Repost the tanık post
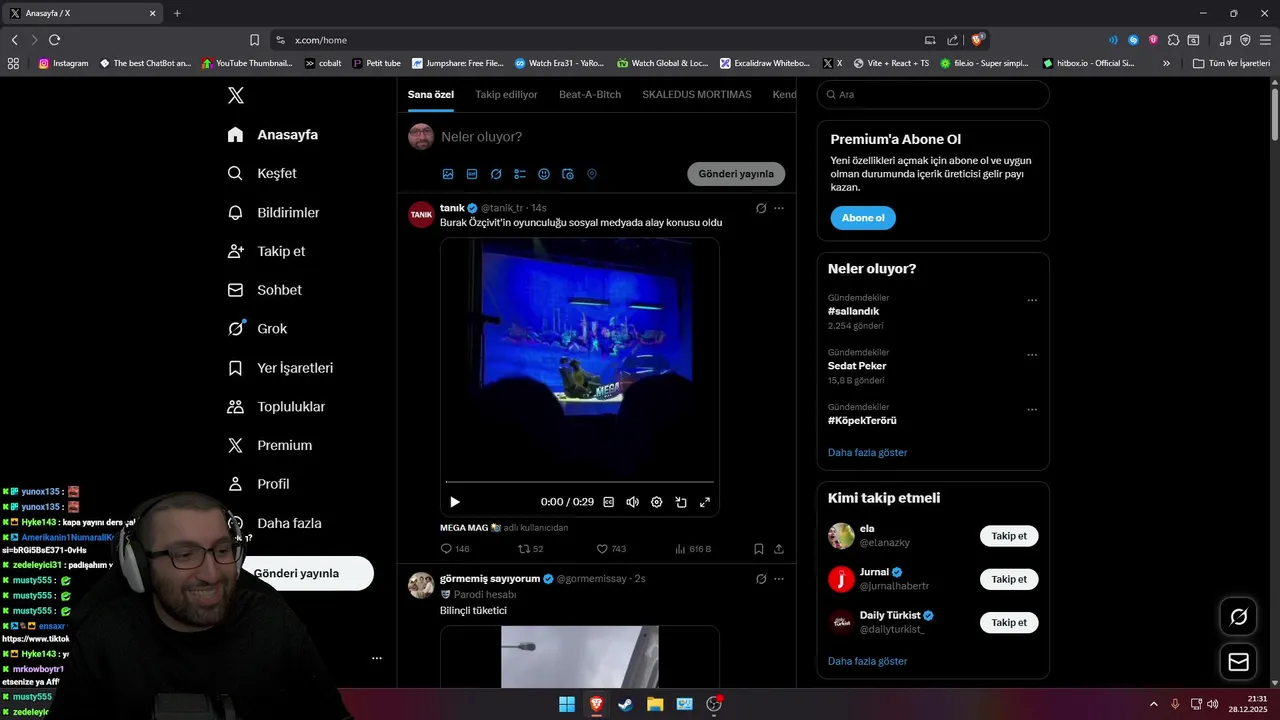 pyautogui.click(x=530, y=549)
